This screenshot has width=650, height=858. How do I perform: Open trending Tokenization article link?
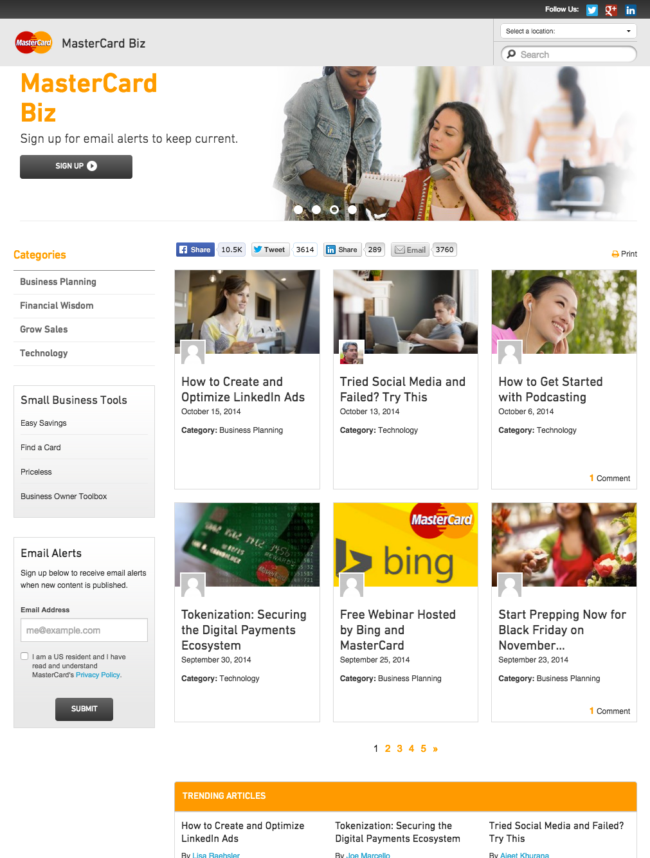click(x=397, y=832)
